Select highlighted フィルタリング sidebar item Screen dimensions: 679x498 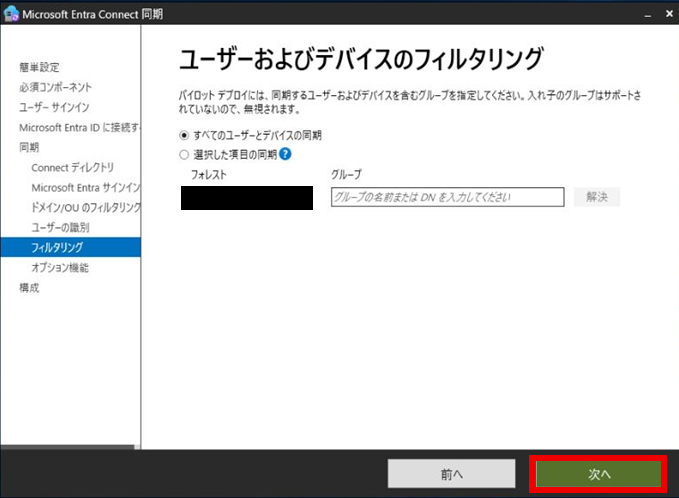[x=57, y=247]
